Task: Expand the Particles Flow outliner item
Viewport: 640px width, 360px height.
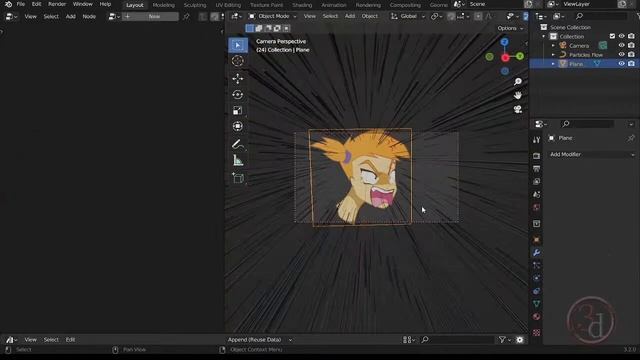Action: [x=553, y=55]
